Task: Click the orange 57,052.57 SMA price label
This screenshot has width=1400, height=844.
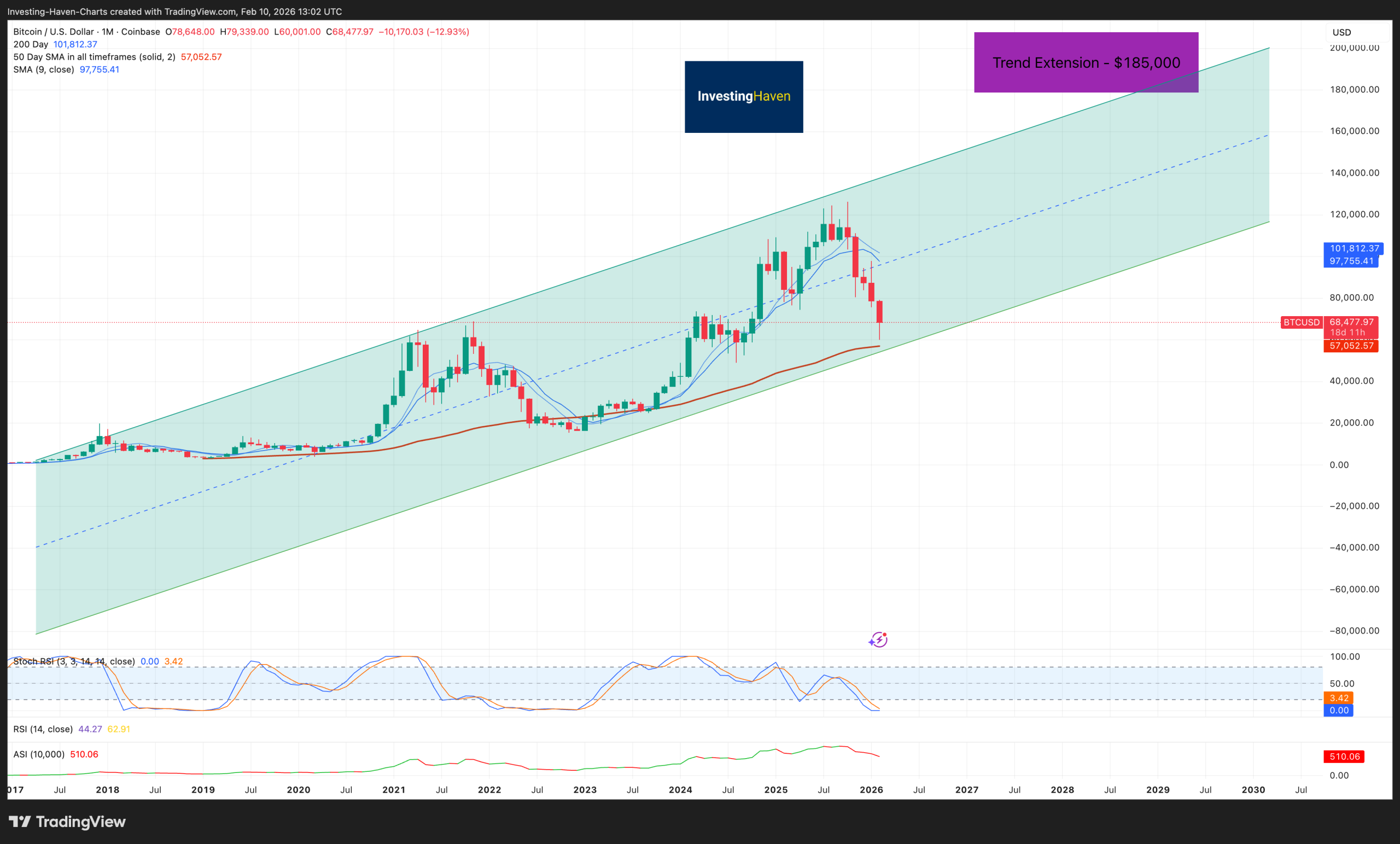Action: (1351, 346)
